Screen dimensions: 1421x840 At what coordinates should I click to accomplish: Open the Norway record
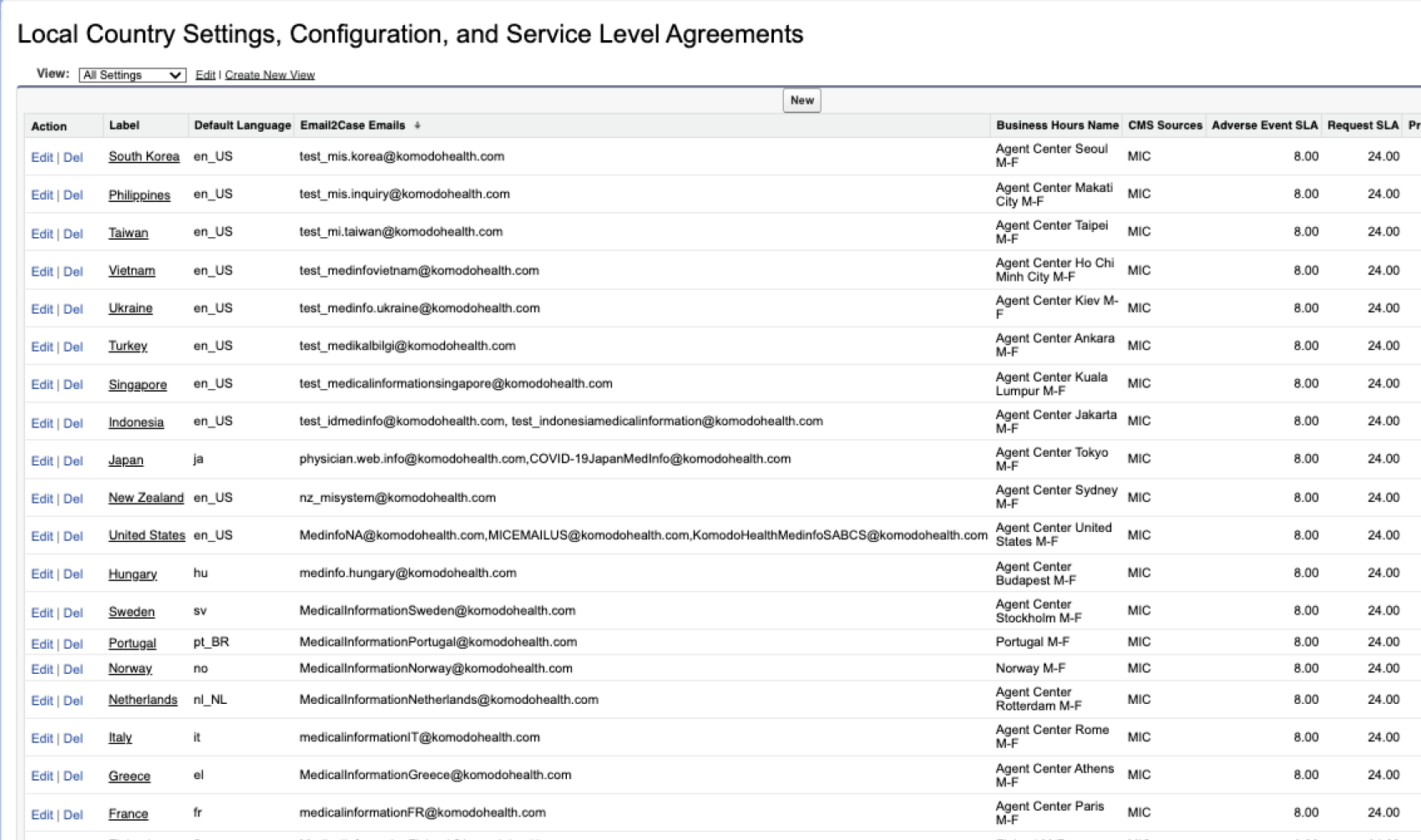130,668
